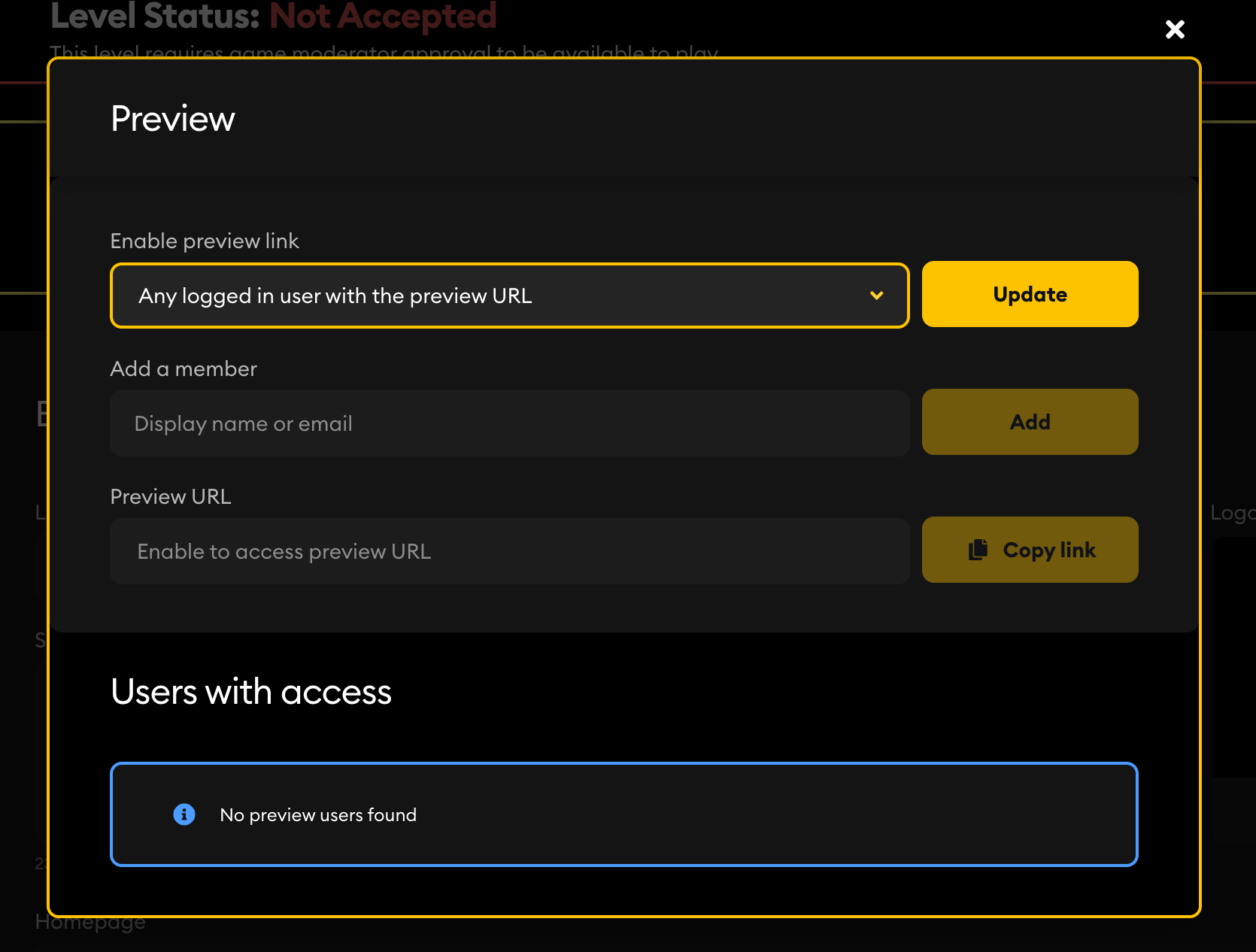
Task: Click the Preview URL label
Action: (x=171, y=496)
